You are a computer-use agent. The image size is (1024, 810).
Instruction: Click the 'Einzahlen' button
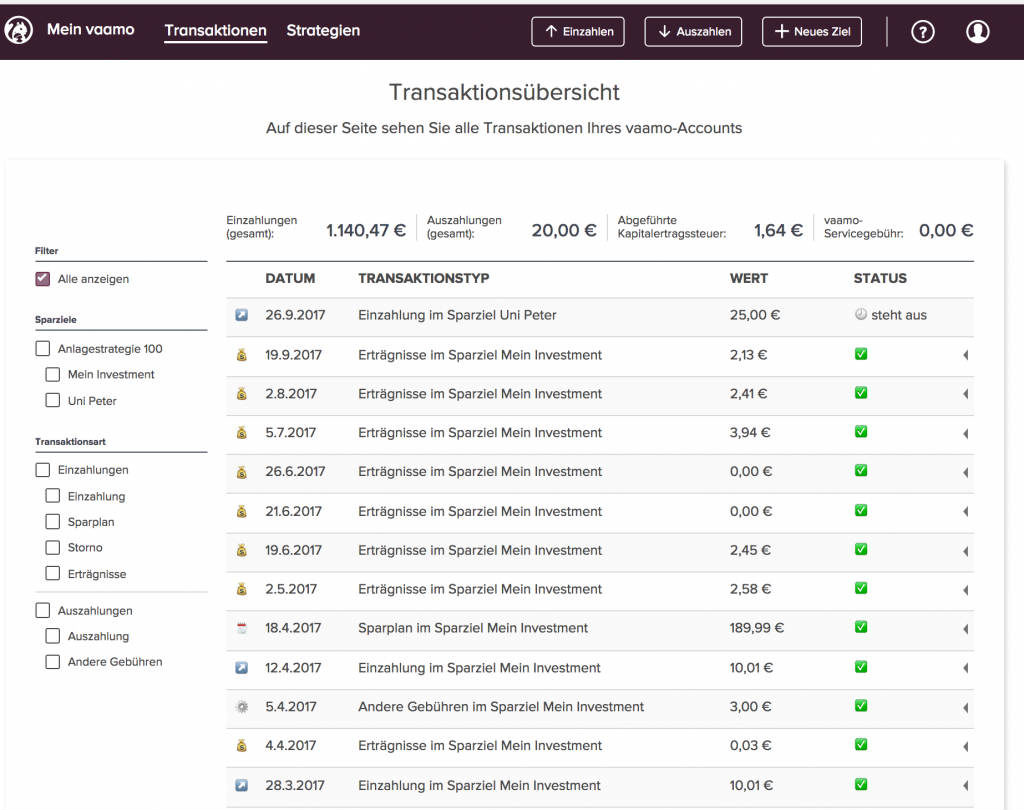(578, 31)
